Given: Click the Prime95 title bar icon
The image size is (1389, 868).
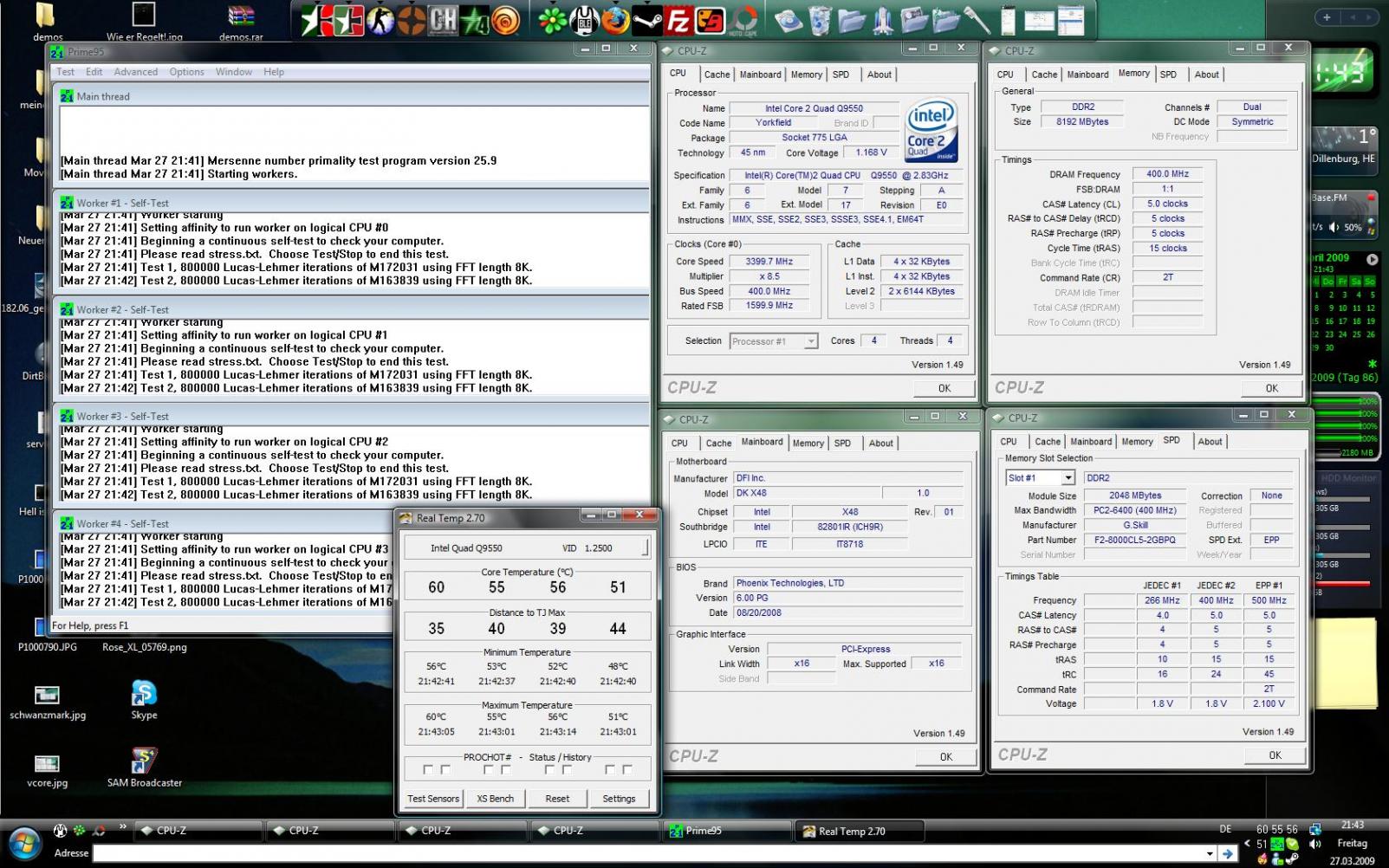Looking at the screenshot, I should pyautogui.click(x=57, y=52).
